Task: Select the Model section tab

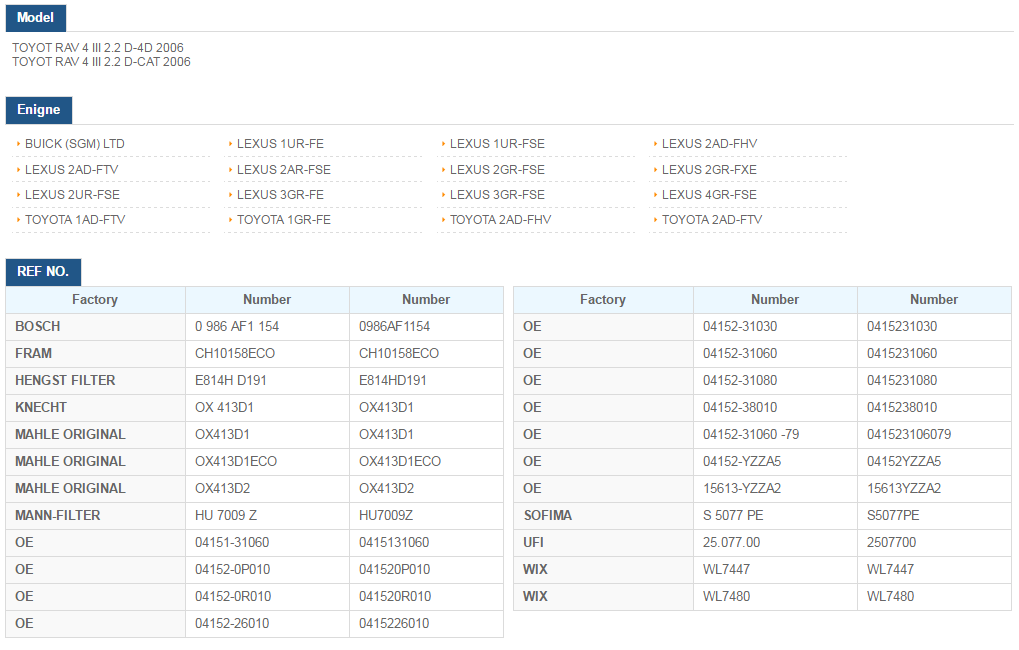Action: (36, 18)
